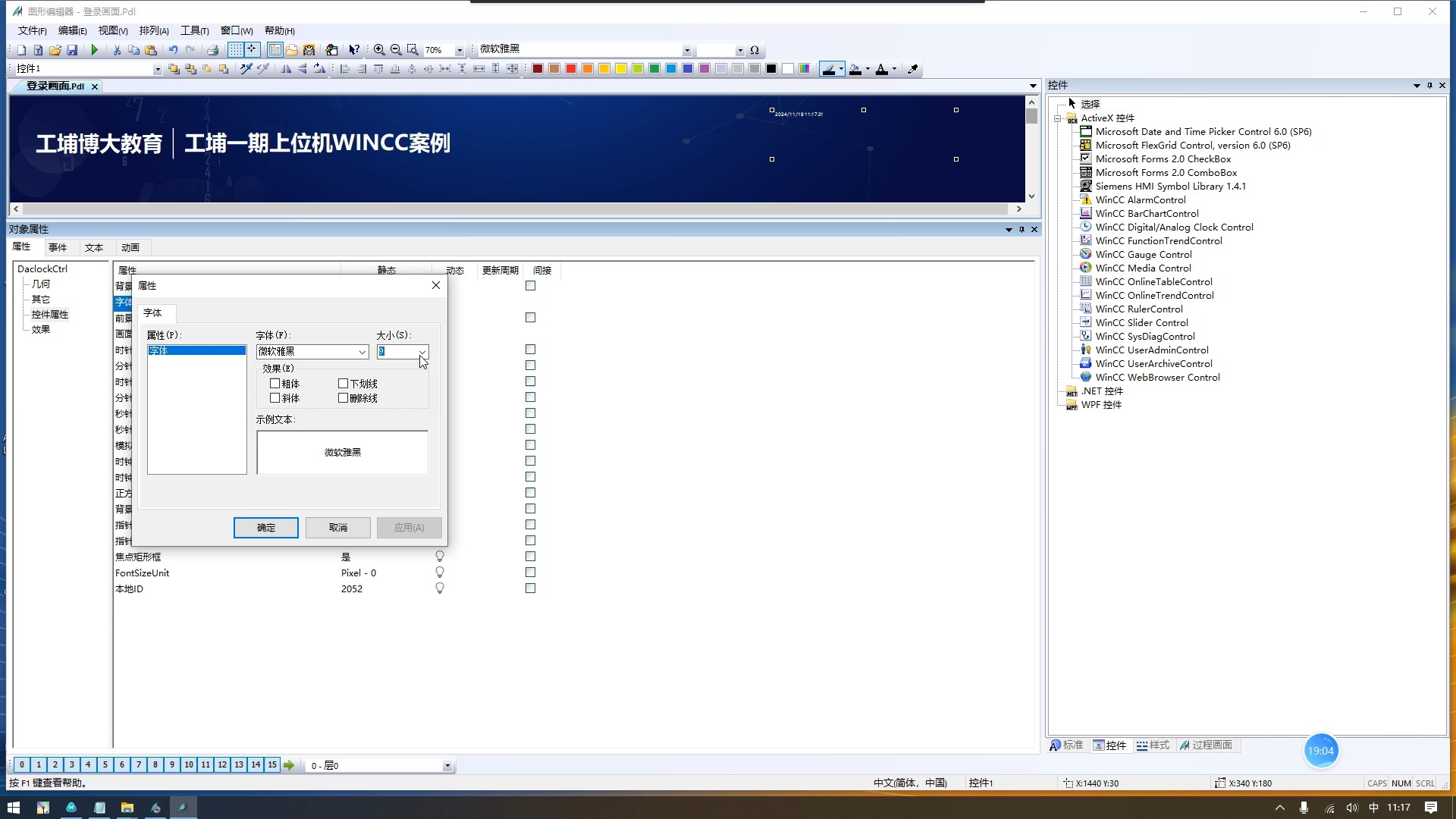Close the 属性 font dialog with the X
Screen dimensions: 1456x819
[x=436, y=285]
